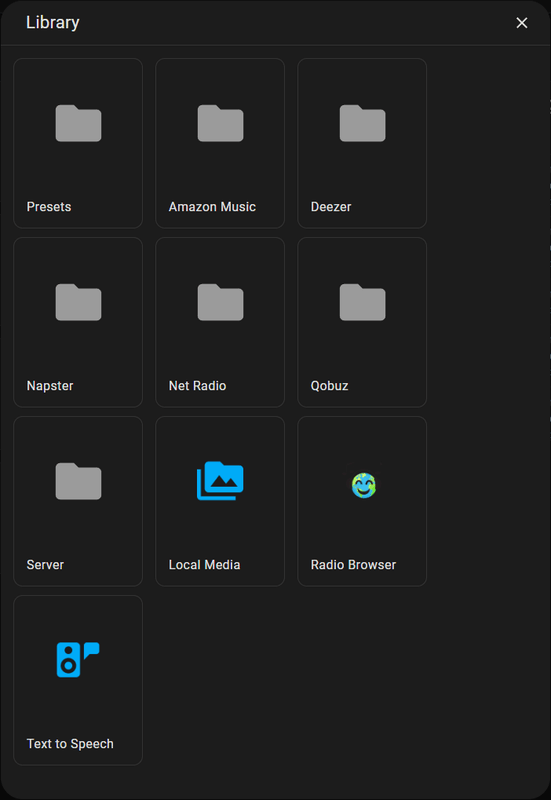Select the Deezer label text
Screen dimensions: 551x800
pos(331,207)
